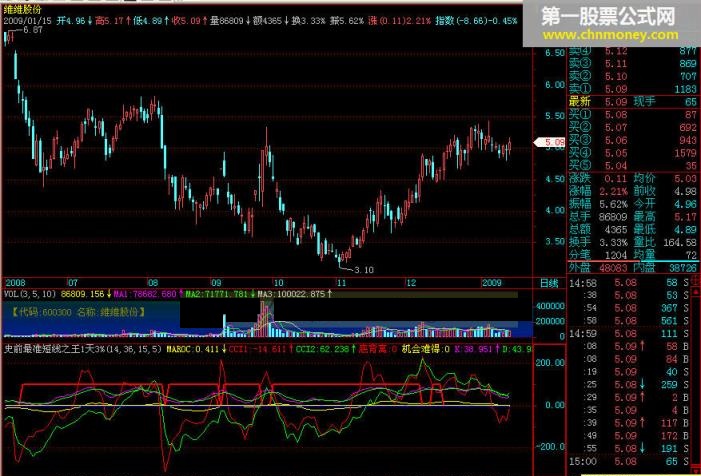
Task: Click the 日线 period label
Action: pos(549,283)
